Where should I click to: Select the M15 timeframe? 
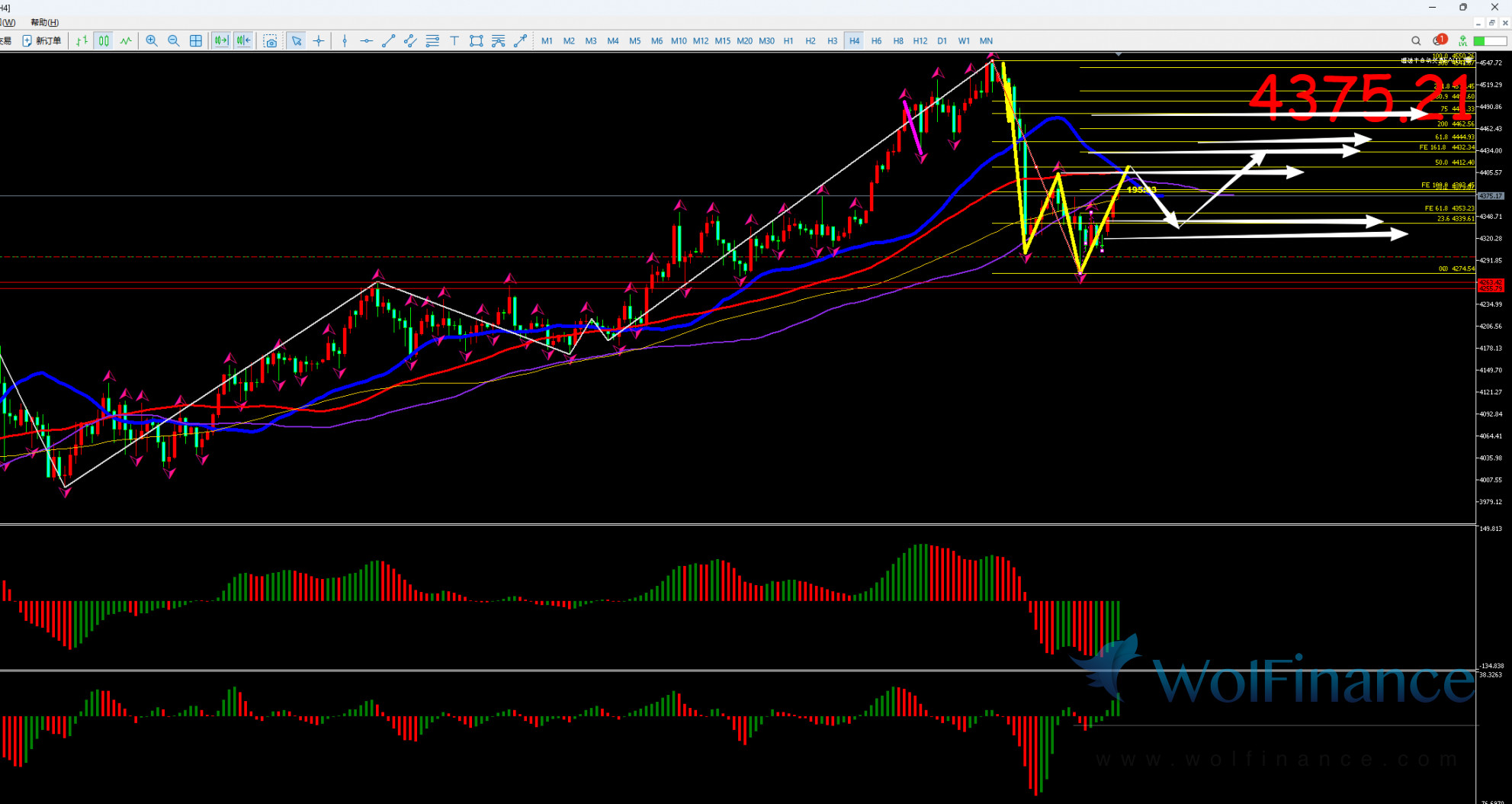tap(722, 41)
